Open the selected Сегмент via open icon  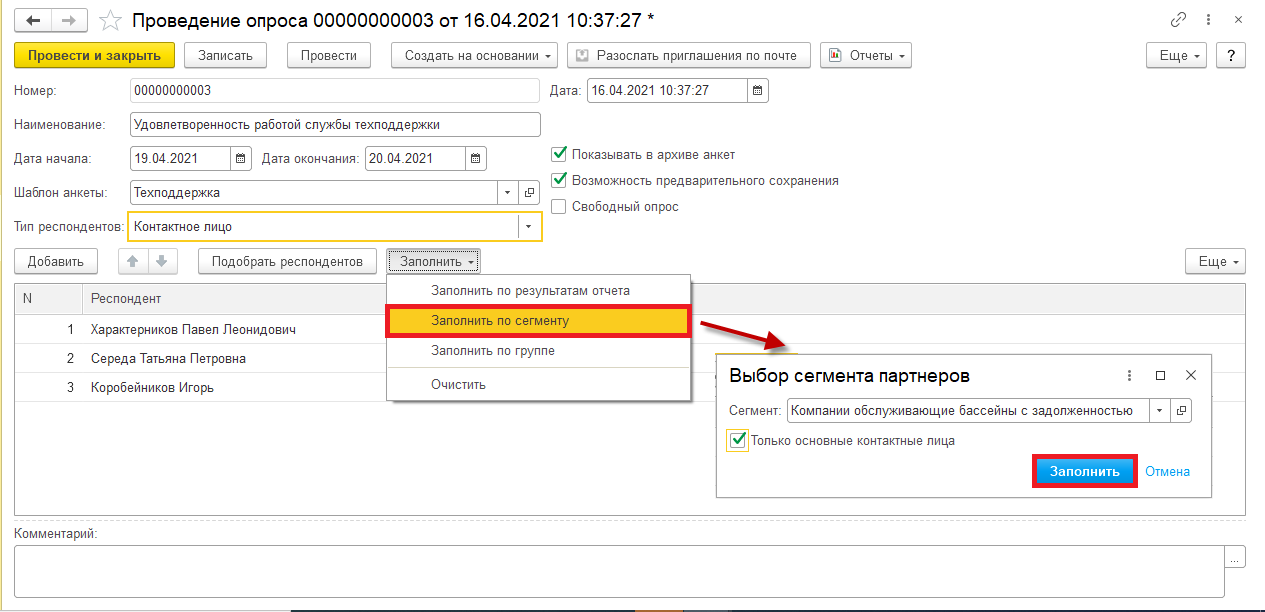tap(1181, 410)
